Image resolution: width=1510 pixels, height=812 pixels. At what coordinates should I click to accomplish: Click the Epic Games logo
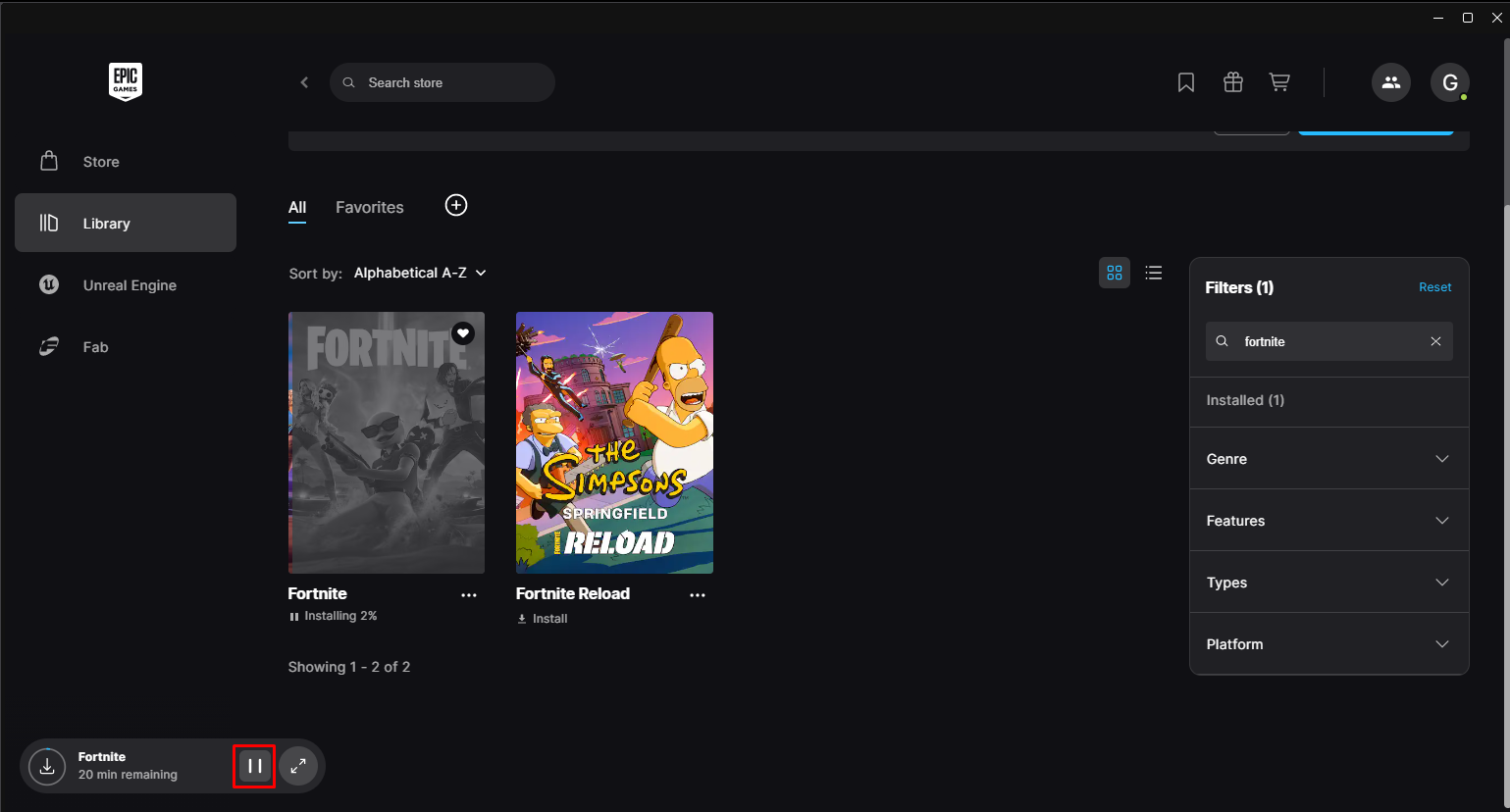(126, 82)
